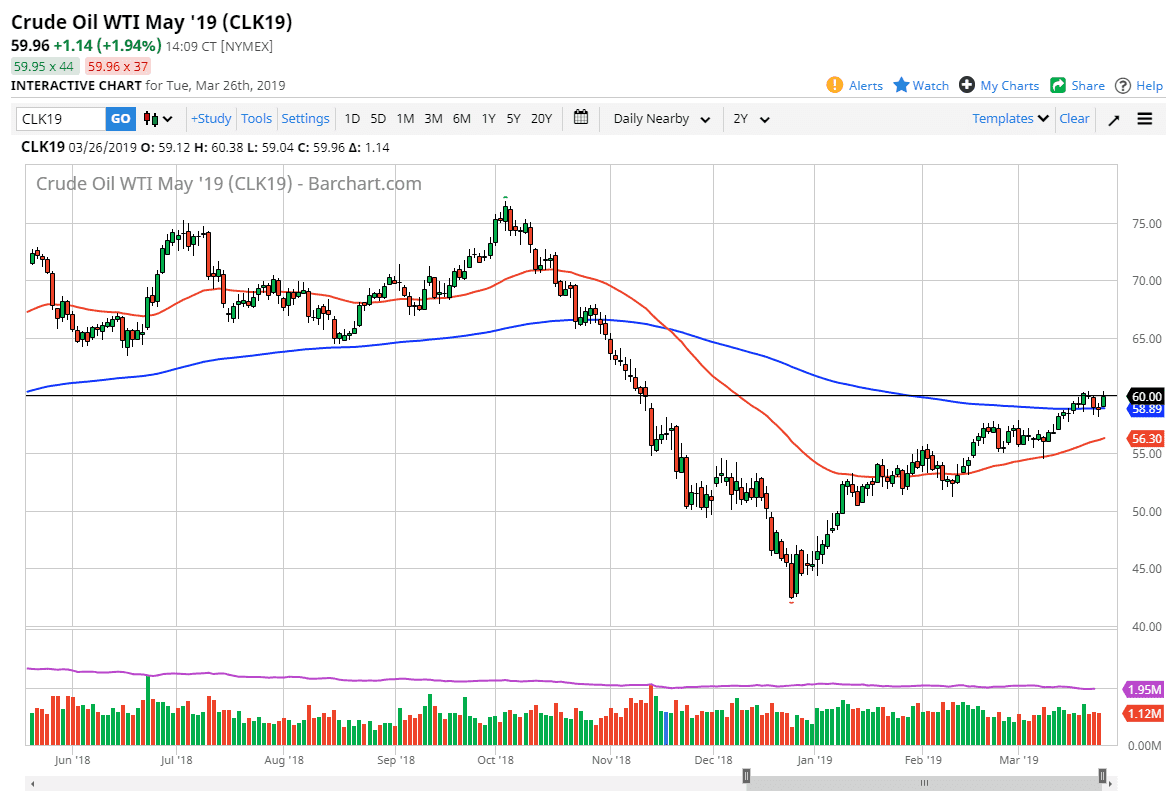Open the Daily Nearby dropdown
1174x794 pixels.
pyautogui.click(x=661, y=118)
